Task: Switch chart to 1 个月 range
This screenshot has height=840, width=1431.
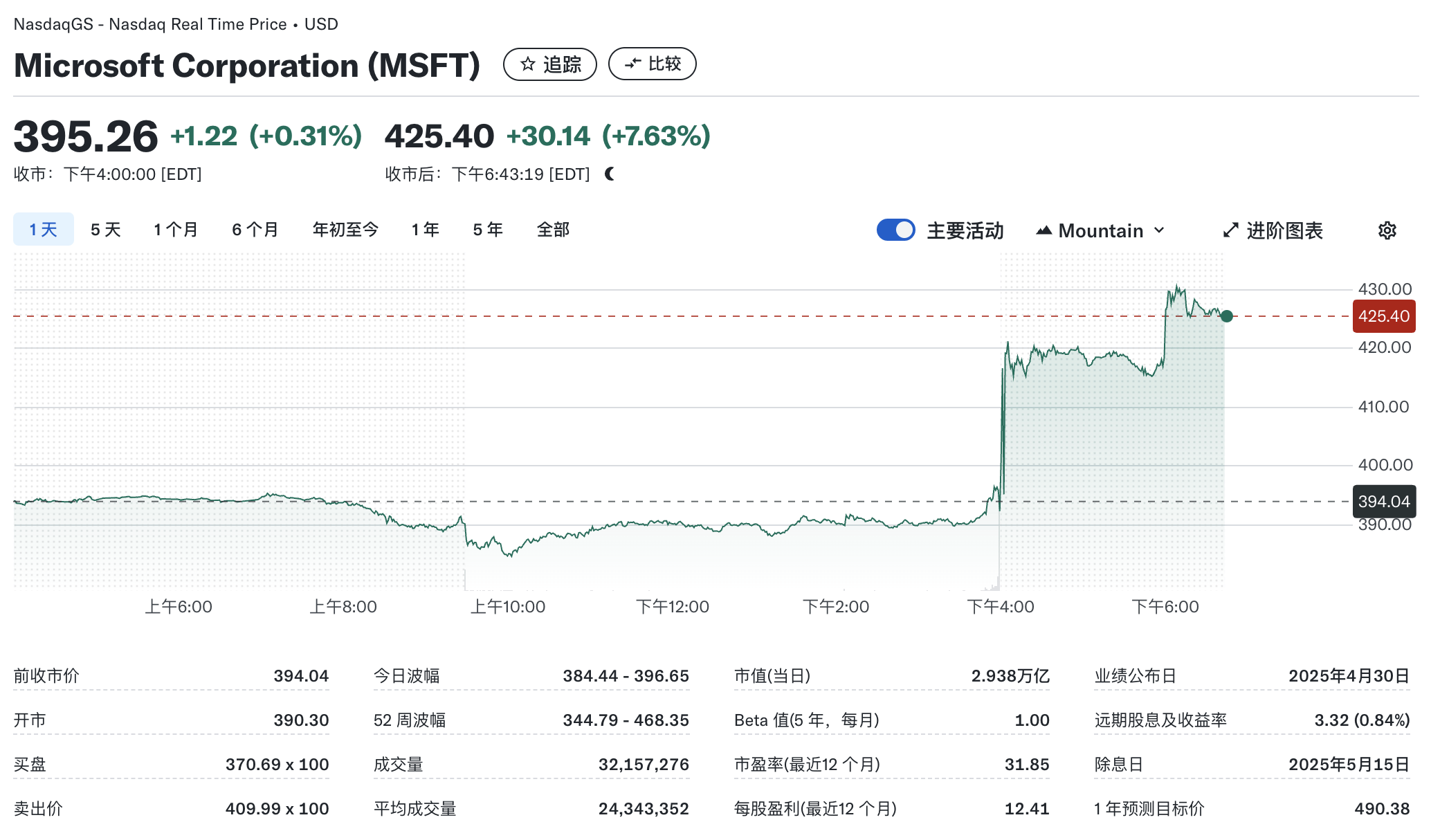Action: click(x=176, y=230)
